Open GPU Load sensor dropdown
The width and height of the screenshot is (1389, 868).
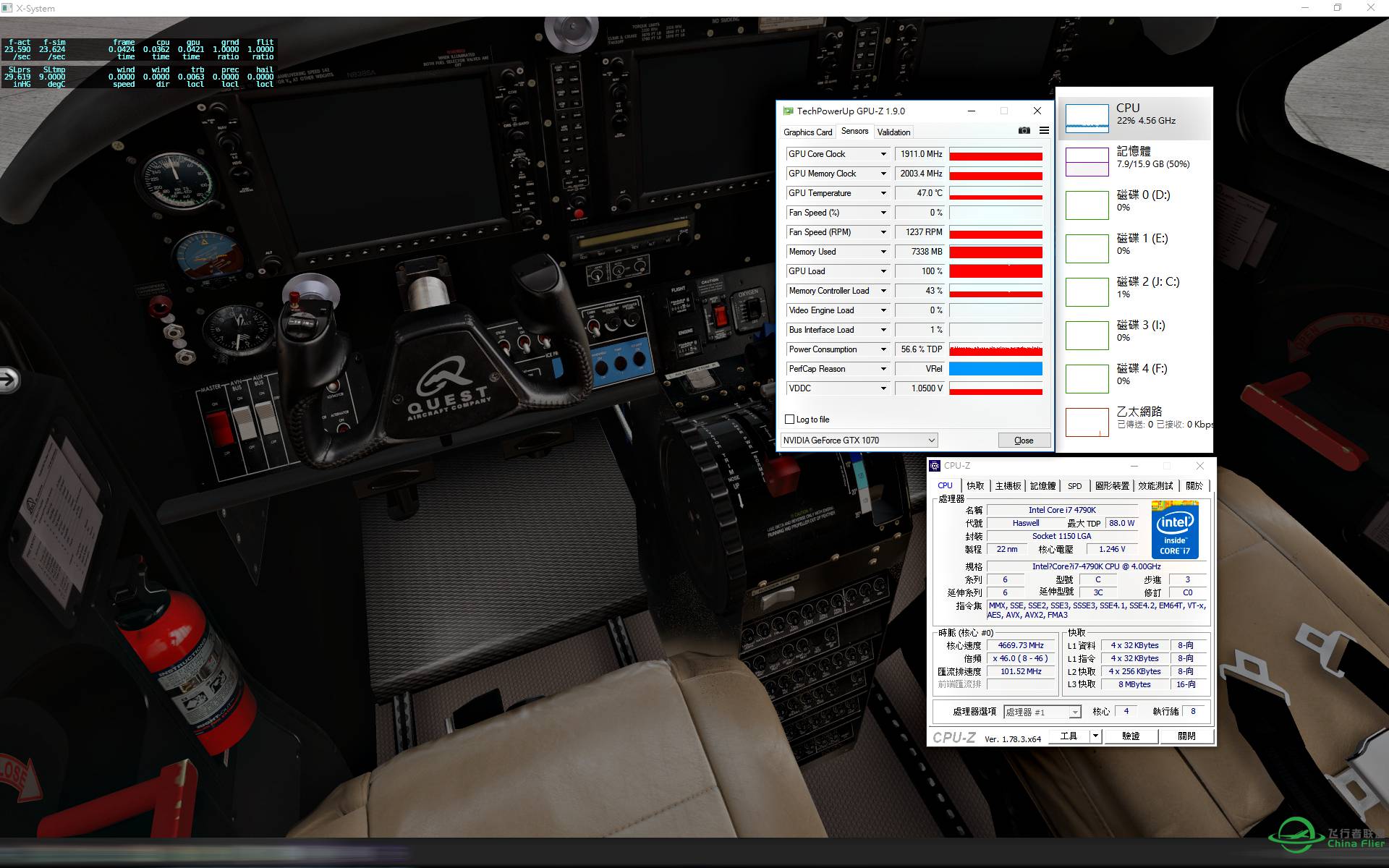pos(883,271)
